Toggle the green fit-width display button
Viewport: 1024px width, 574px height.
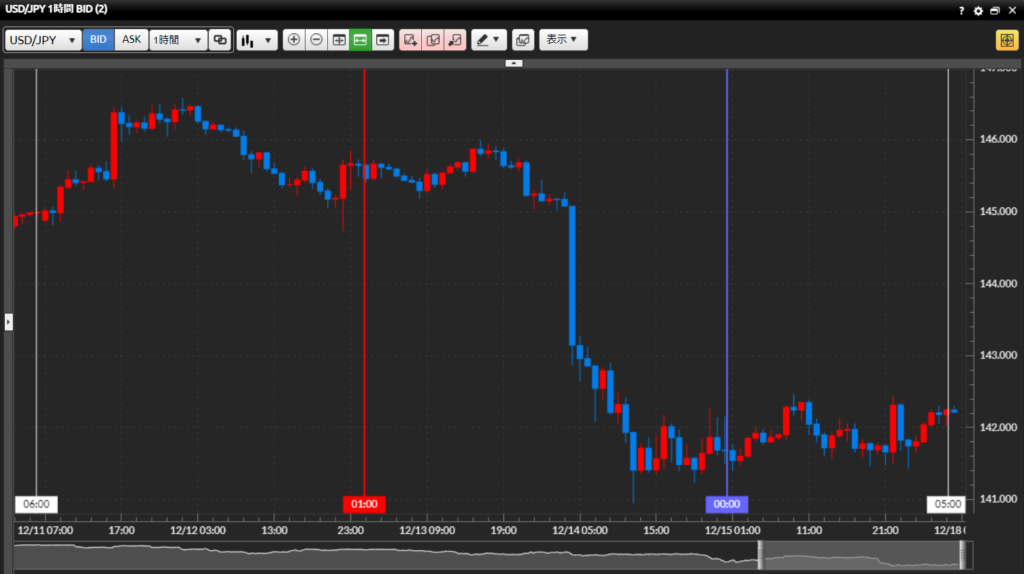[x=361, y=40]
